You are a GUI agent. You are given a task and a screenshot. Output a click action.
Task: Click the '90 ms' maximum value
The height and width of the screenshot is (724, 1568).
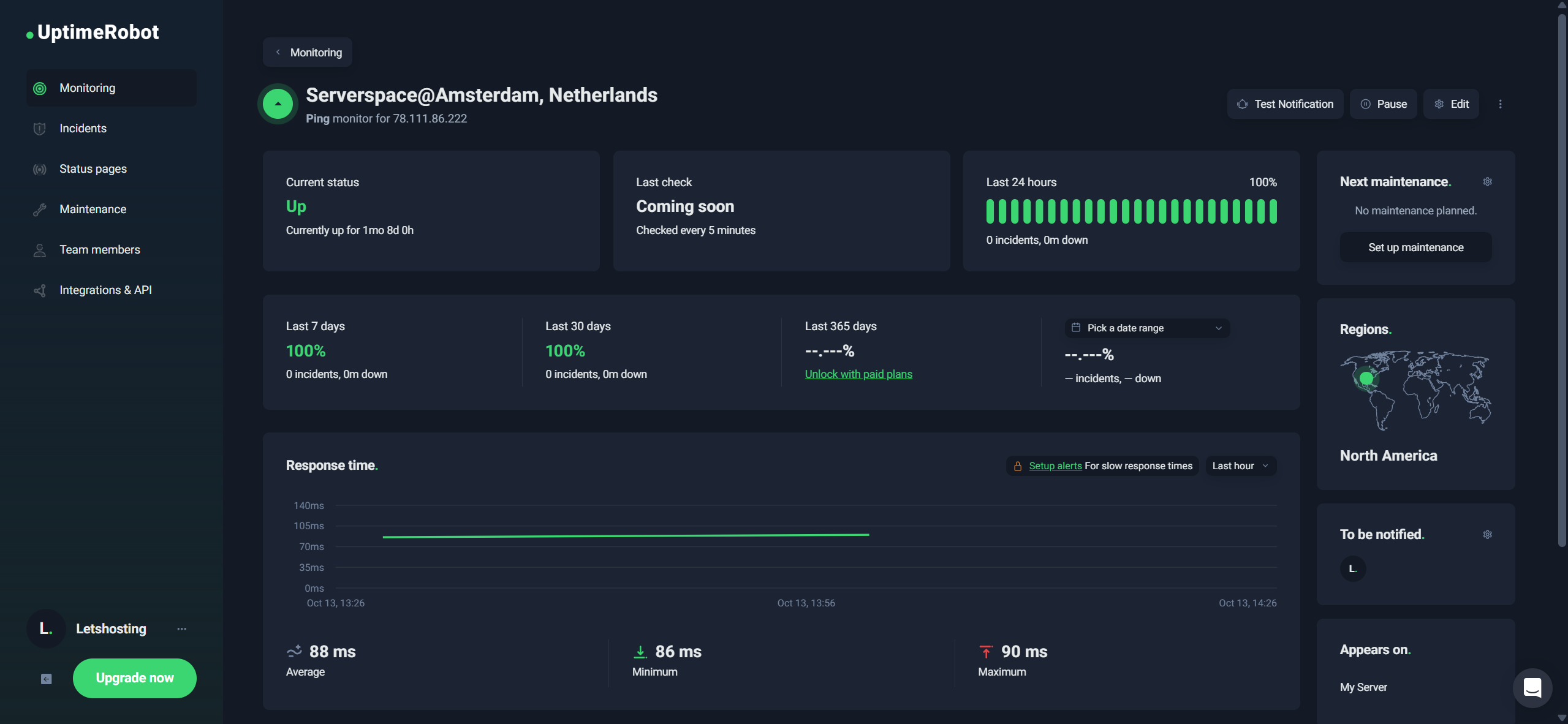pyautogui.click(x=1024, y=652)
